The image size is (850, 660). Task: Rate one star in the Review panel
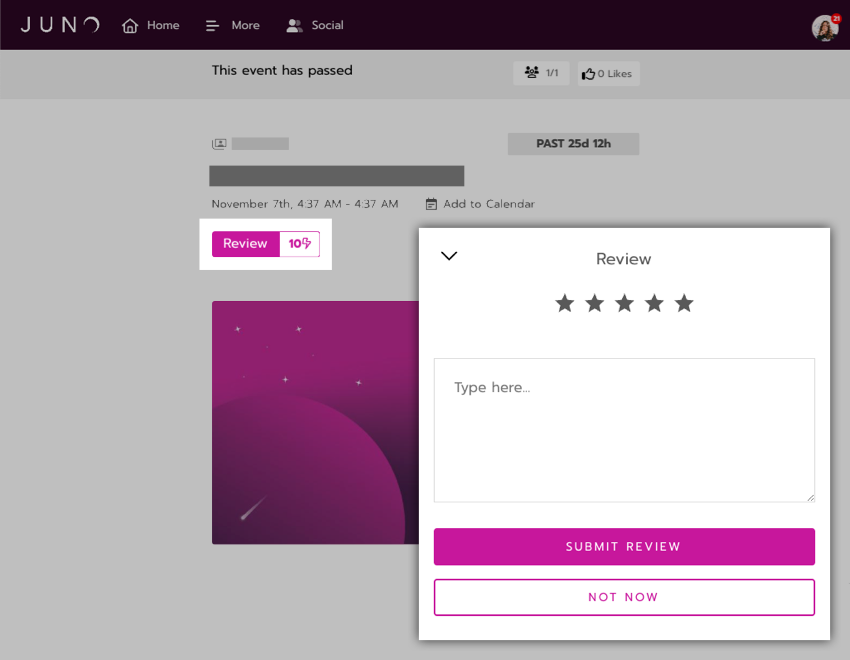pos(564,303)
